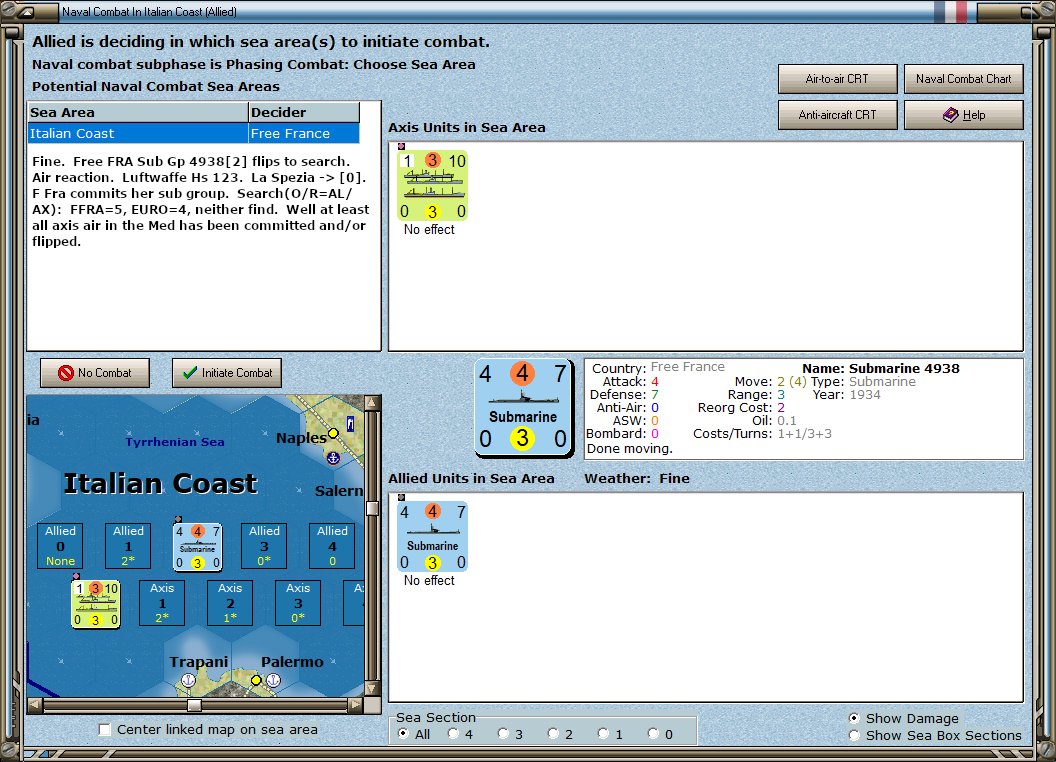Click the Naples port anchor icon on the map
This screenshot has width=1056, height=762.
pyautogui.click(x=333, y=458)
